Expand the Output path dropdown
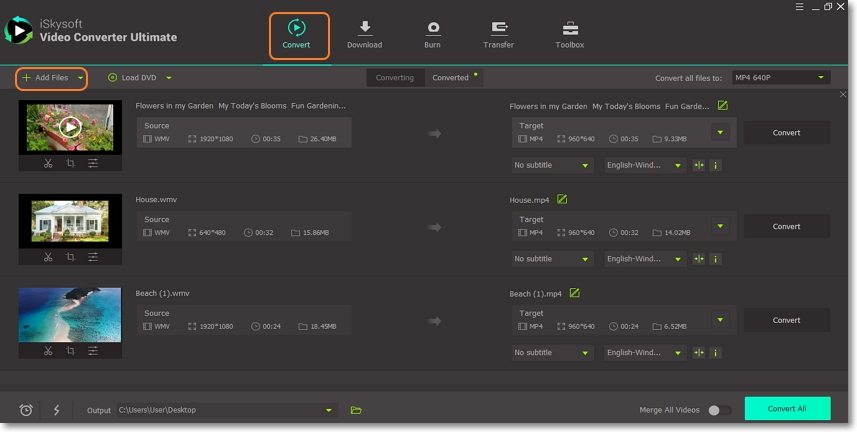The height and width of the screenshot is (432, 857). click(x=329, y=410)
